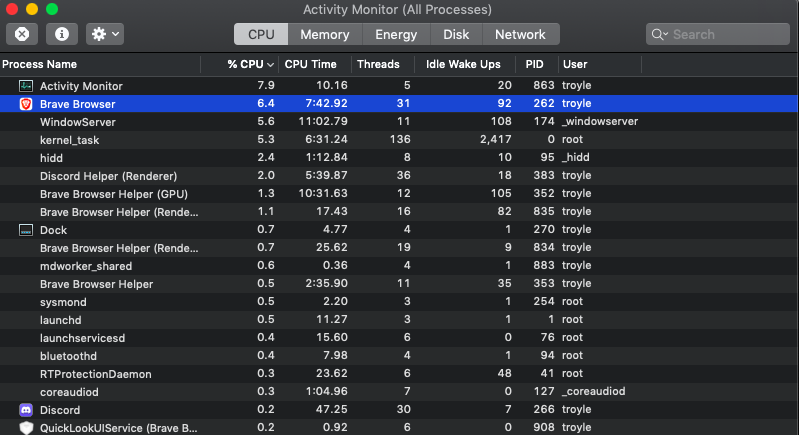
Task: Click the _coreaudiod user cell
Action: 593,391
